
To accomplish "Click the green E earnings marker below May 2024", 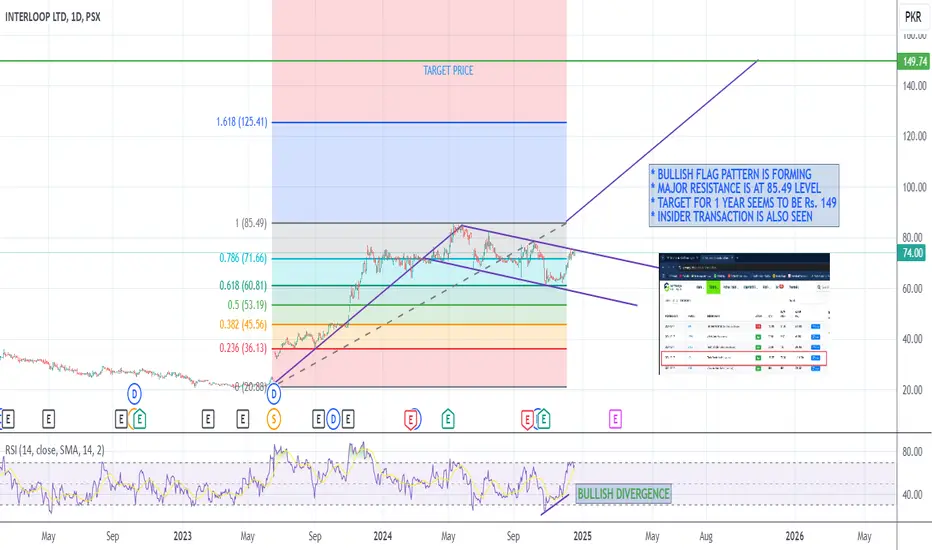I will click(x=448, y=419).
